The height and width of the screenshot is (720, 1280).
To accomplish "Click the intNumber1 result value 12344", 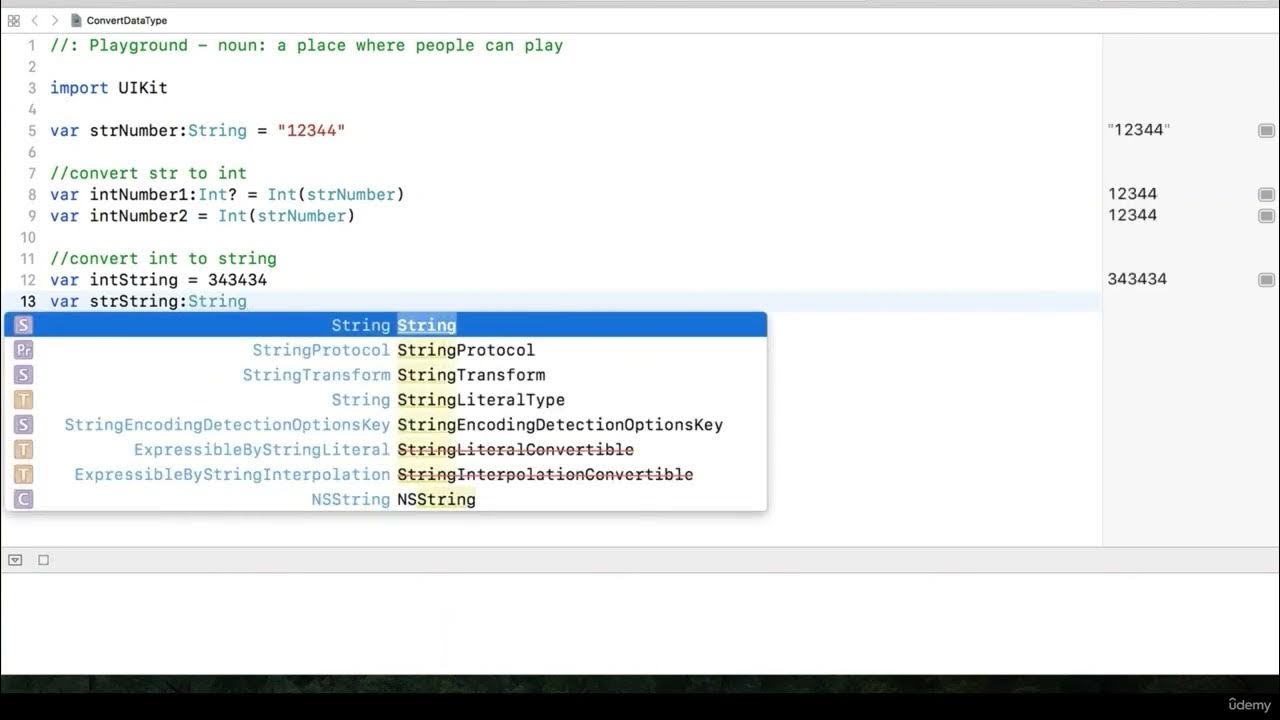I will coord(1132,194).
